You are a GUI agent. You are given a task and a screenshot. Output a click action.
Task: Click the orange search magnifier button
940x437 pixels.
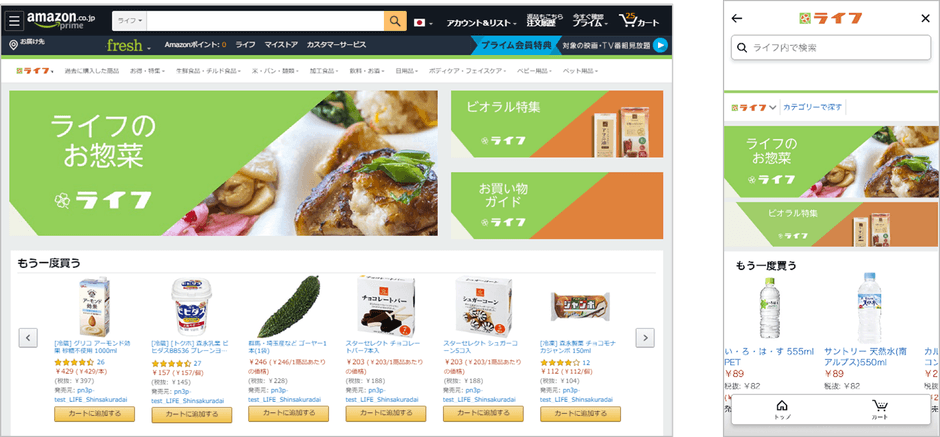click(394, 21)
